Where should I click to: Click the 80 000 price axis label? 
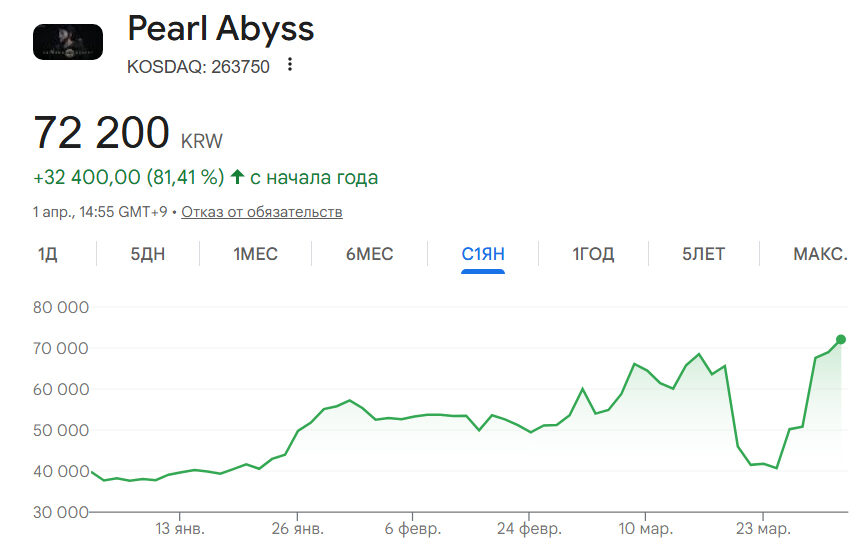62,308
